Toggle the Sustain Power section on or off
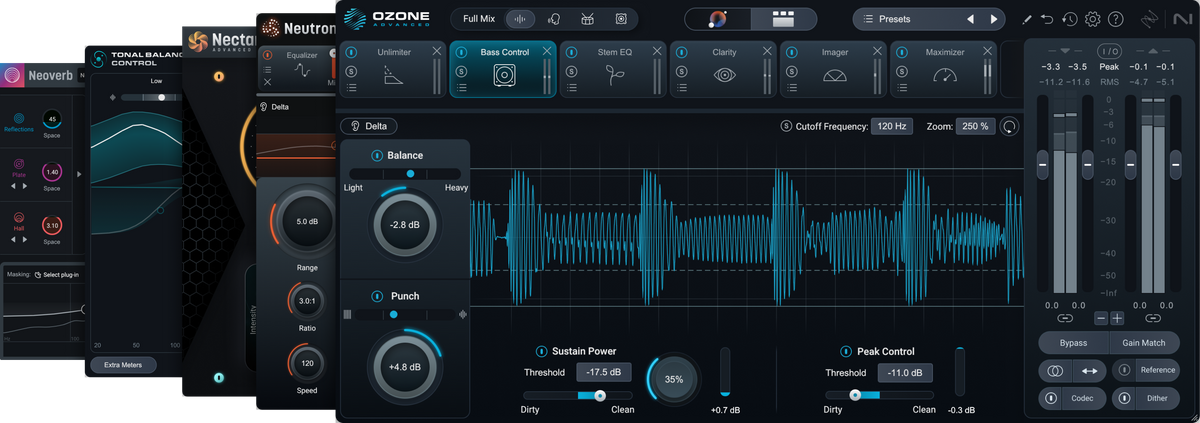The image size is (1200, 423). (x=541, y=351)
